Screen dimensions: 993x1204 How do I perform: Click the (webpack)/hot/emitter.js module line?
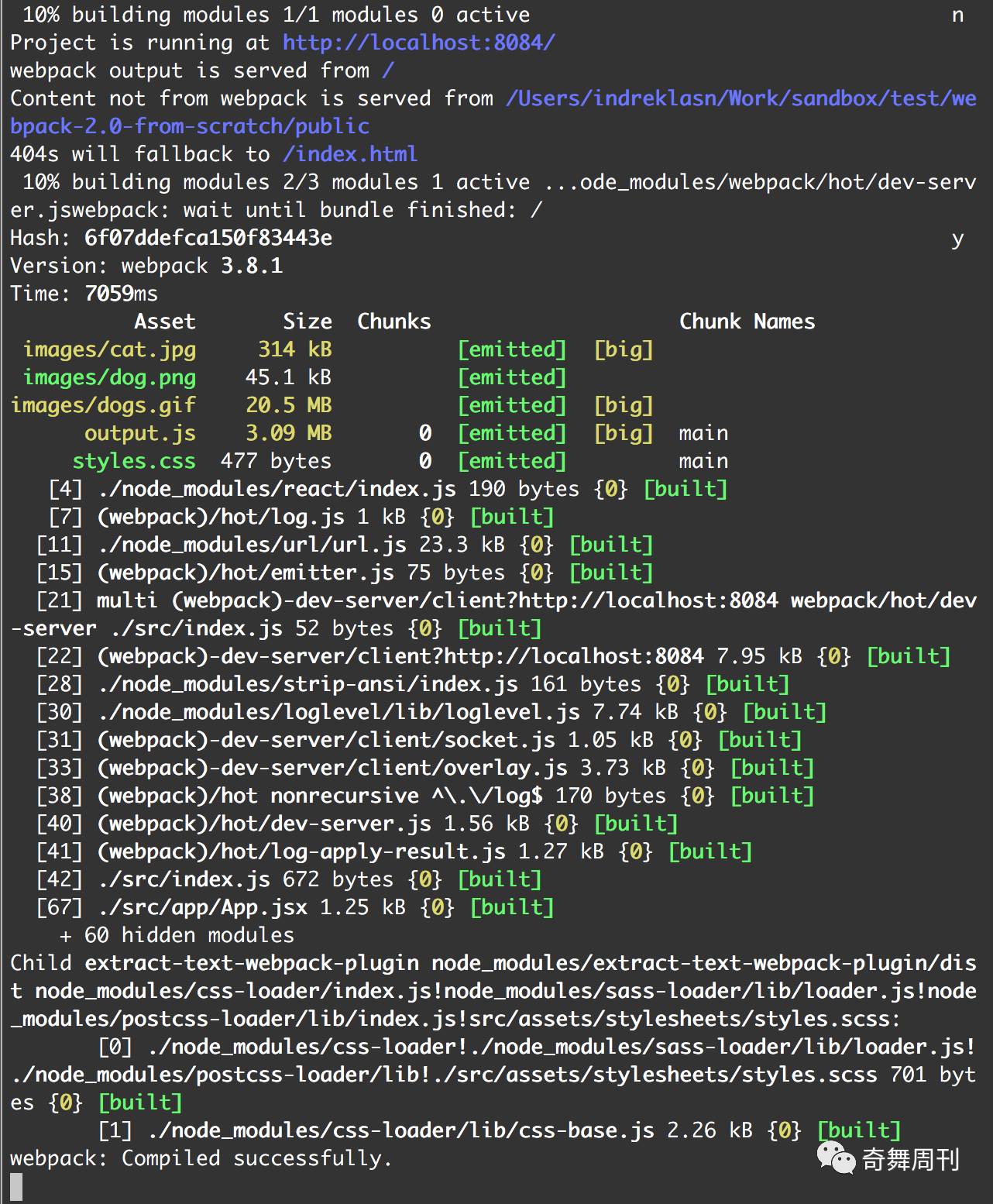345,573
